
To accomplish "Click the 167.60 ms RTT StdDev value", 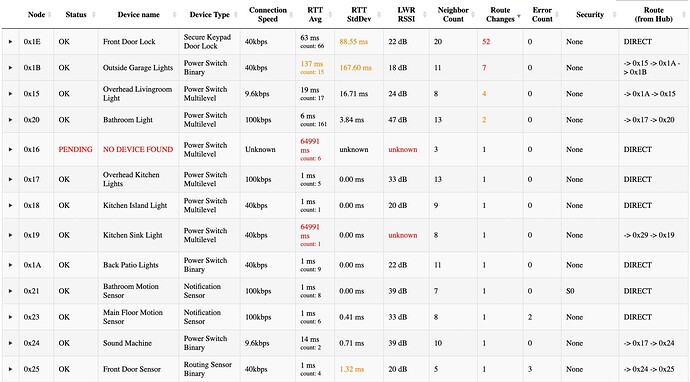I will point(356,68).
